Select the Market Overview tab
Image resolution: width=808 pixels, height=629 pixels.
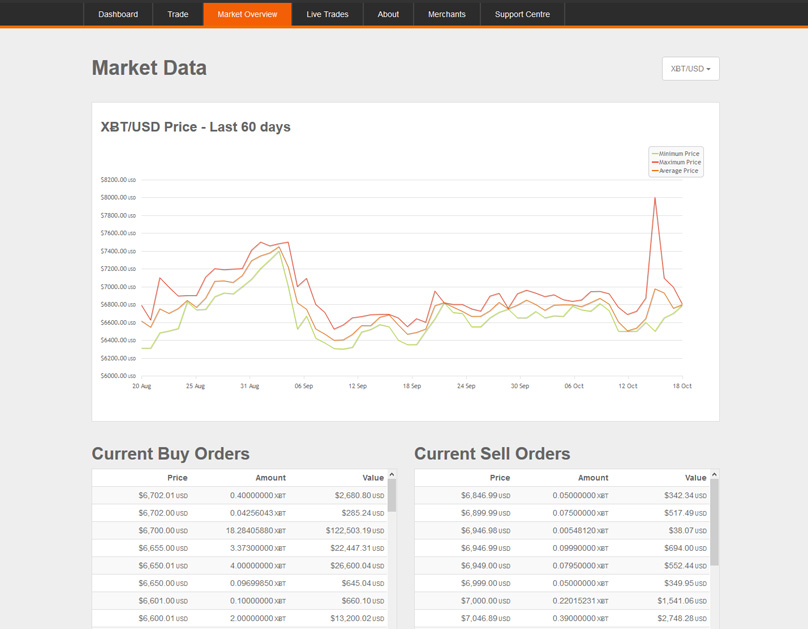[x=247, y=14]
